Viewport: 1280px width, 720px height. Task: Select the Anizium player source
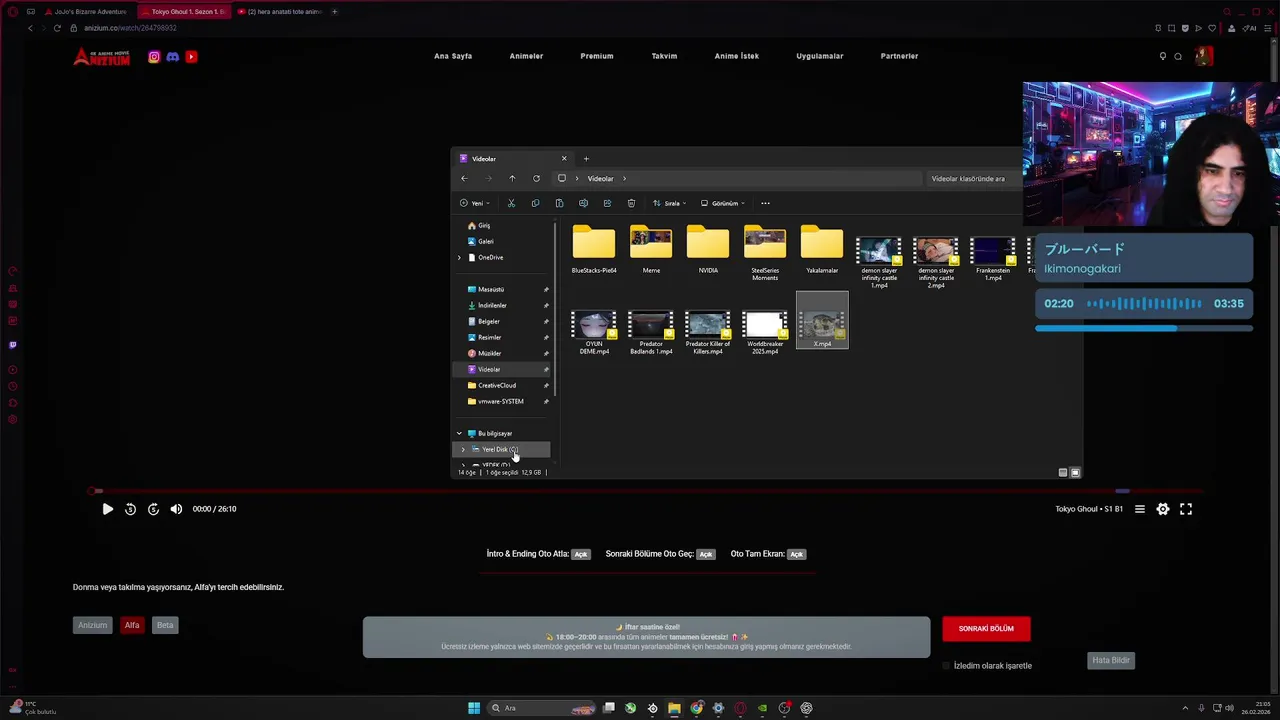coord(92,625)
